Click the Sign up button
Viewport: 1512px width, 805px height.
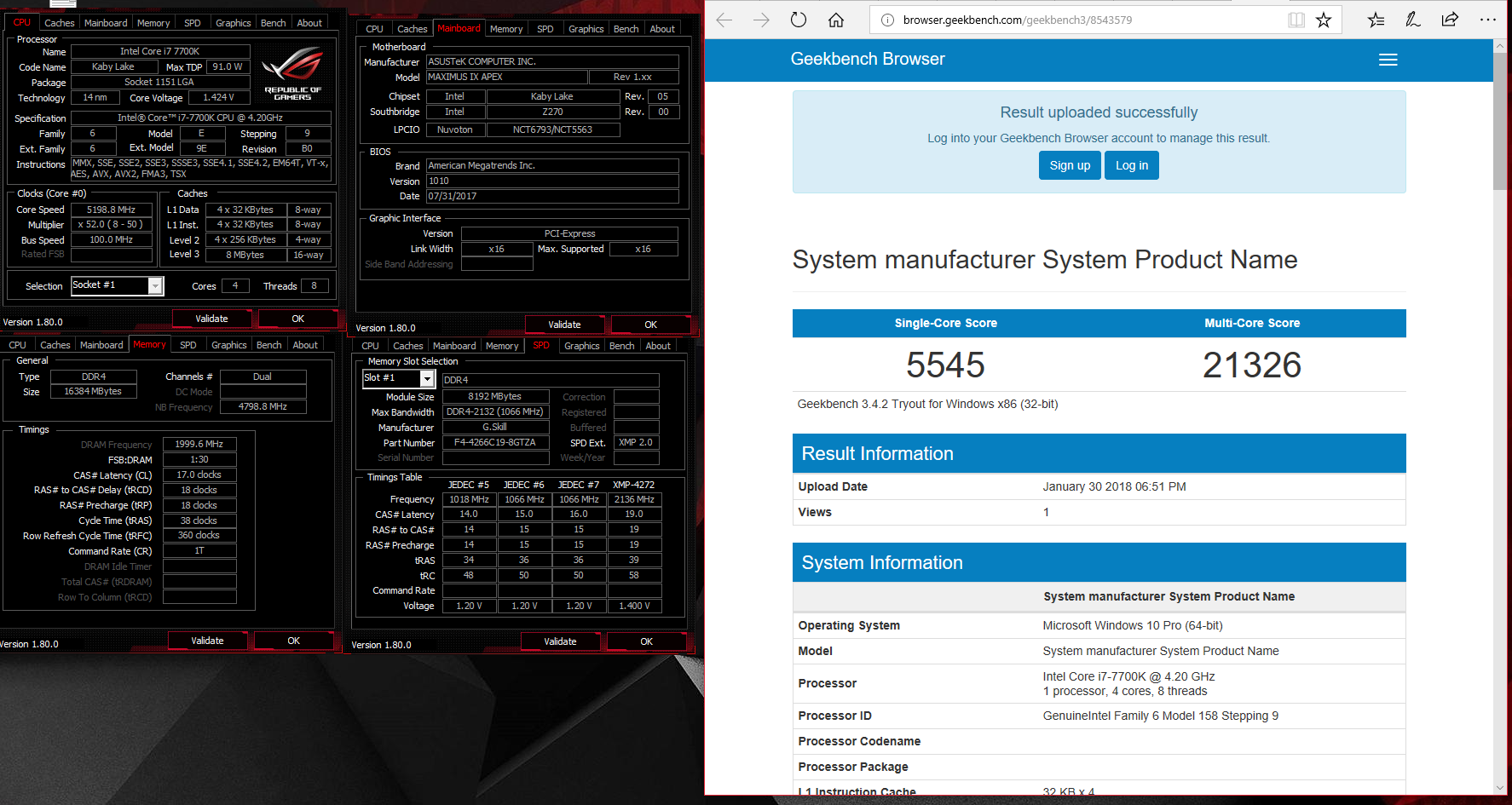coord(1070,165)
